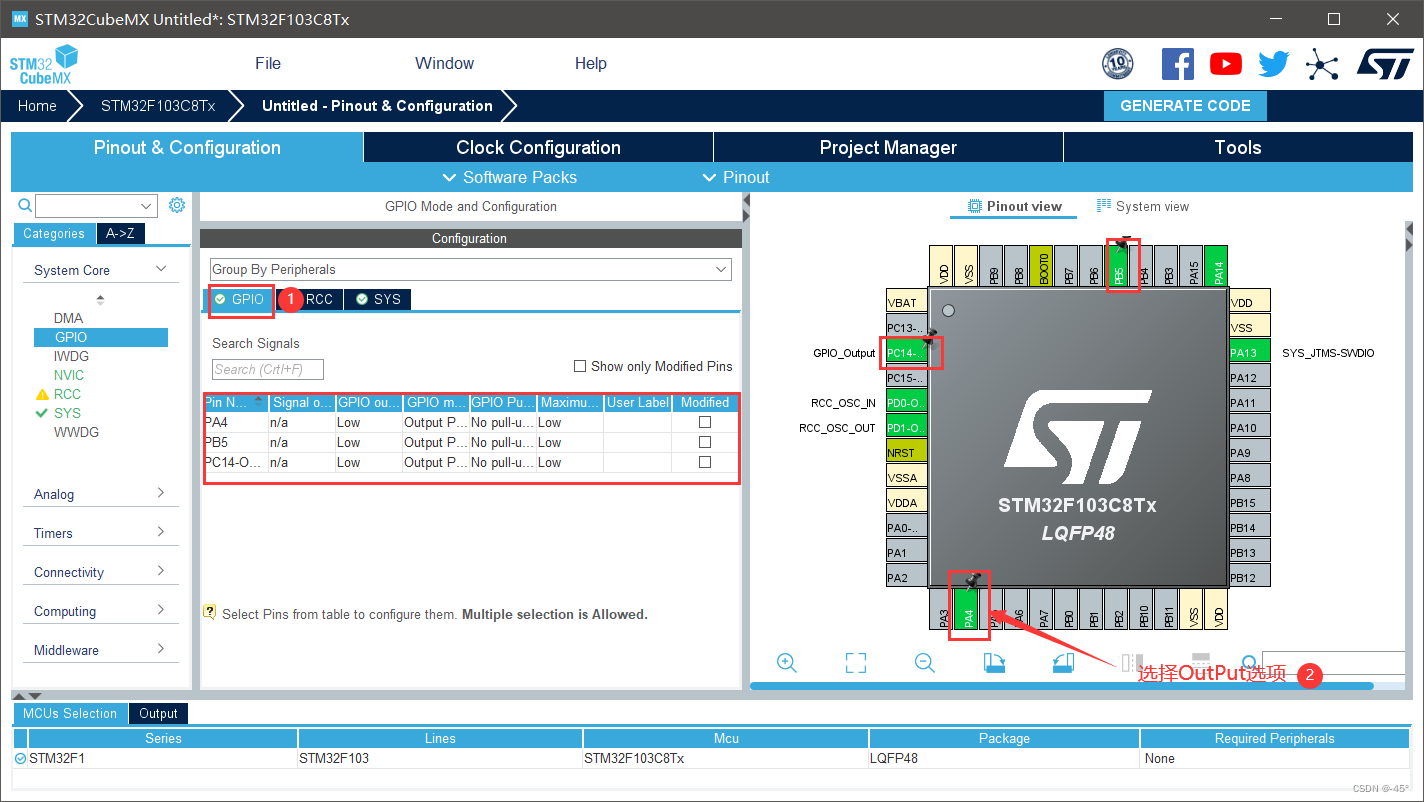Open the ST Twitter icon
The image size is (1424, 802).
point(1274,64)
